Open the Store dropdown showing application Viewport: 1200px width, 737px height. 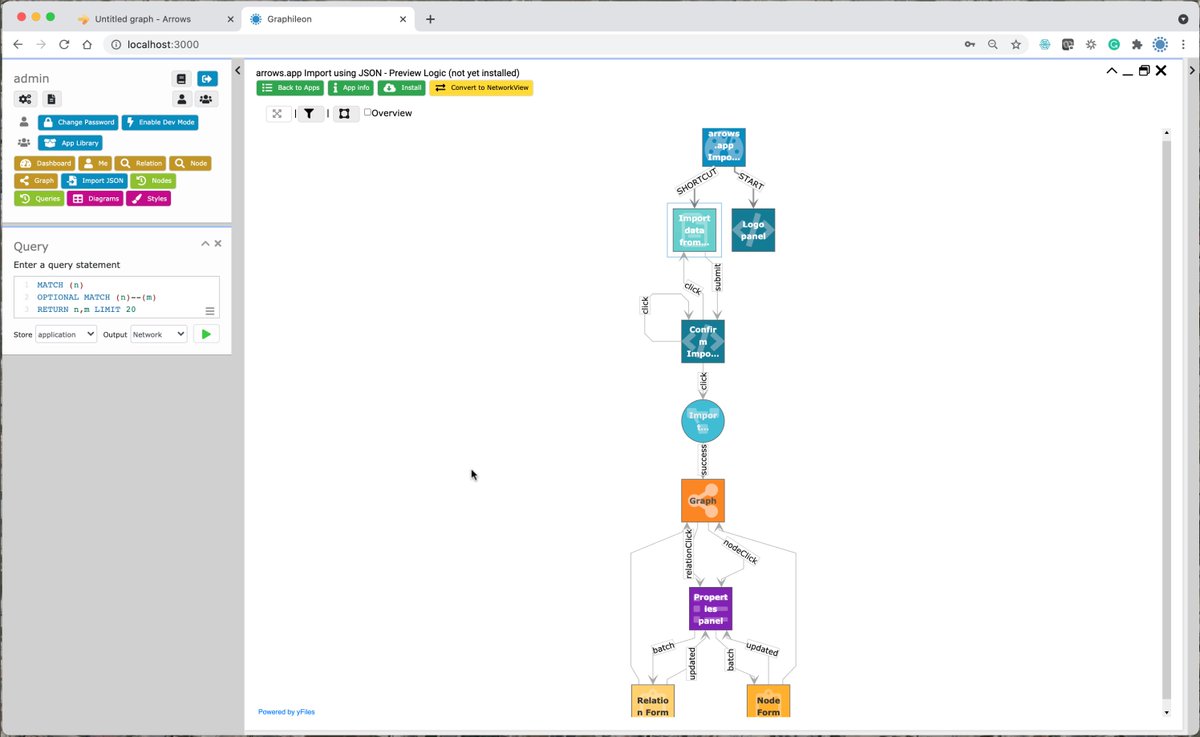(66, 334)
